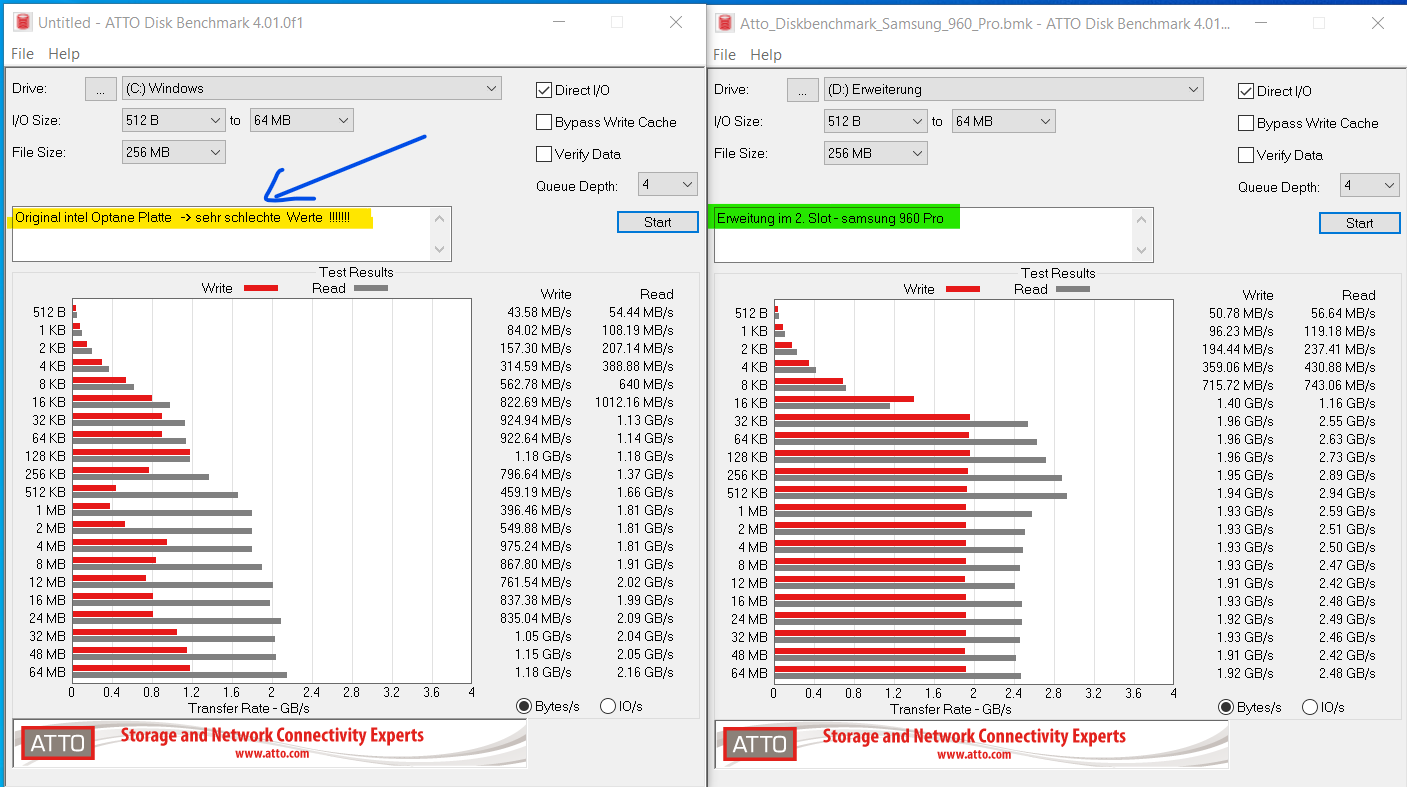Click the 715.72 MB/s write value in Samsung 960 Pro window
1407x787 pixels.
click(x=1238, y=385)
